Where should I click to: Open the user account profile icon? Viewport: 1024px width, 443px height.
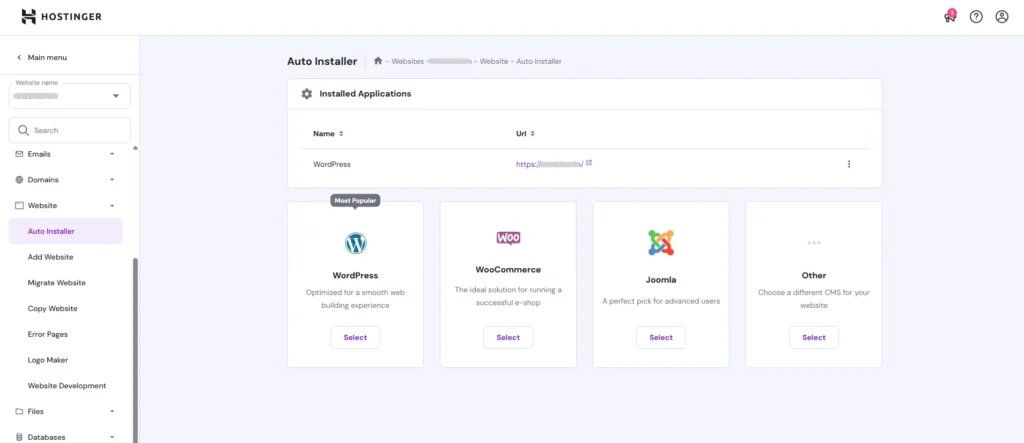click(x=1002, y=17)
